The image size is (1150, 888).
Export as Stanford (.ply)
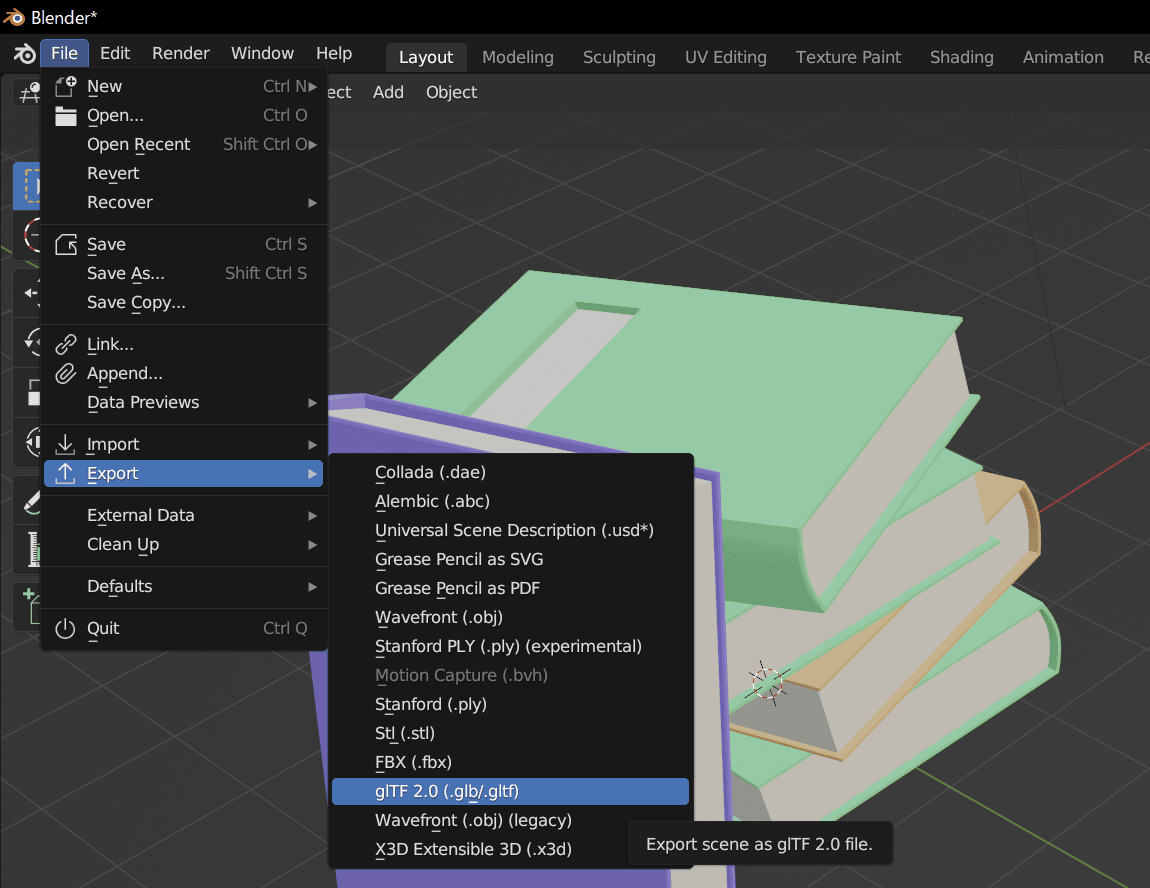coord(510,705)
